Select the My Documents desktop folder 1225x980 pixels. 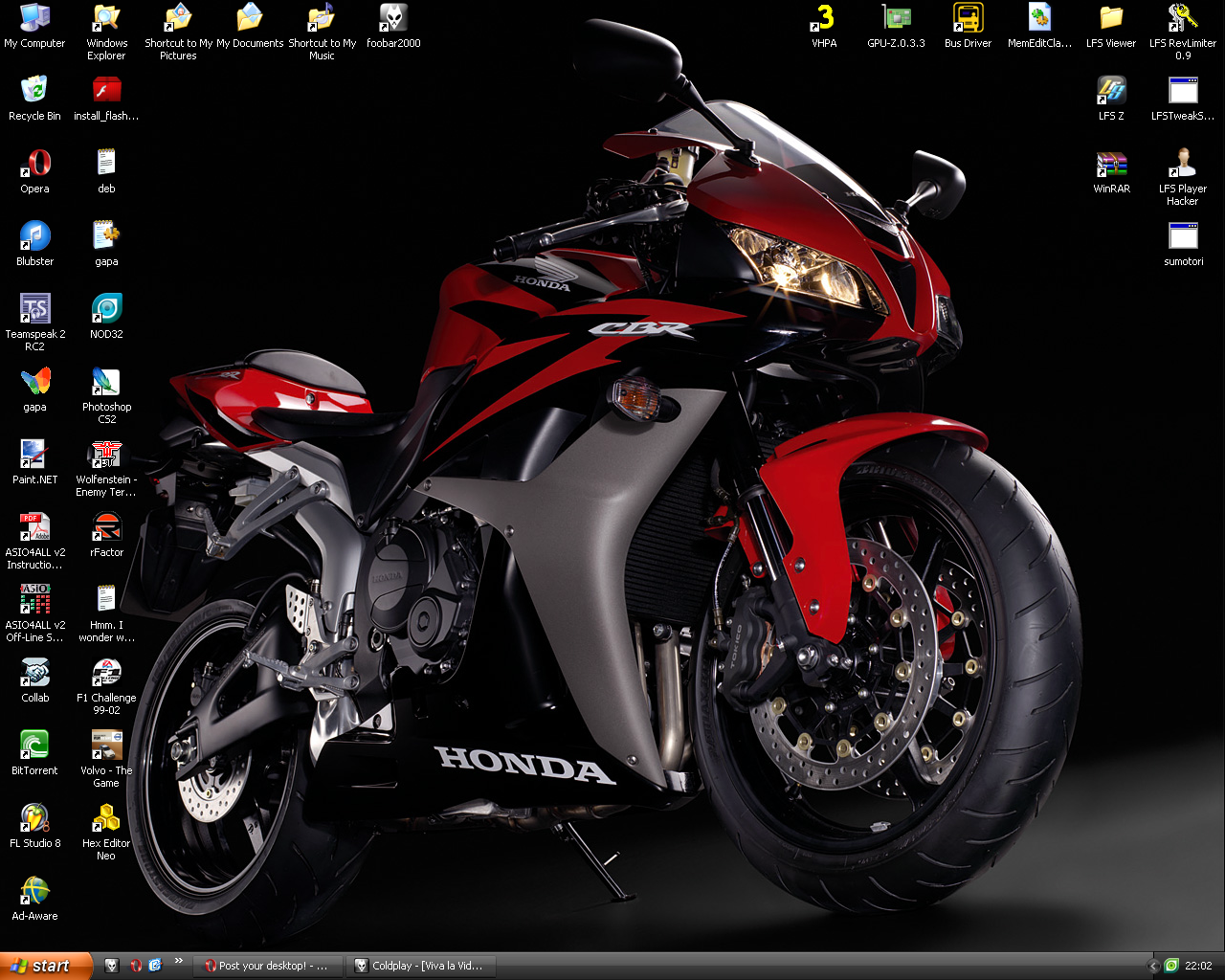point(250,27)
